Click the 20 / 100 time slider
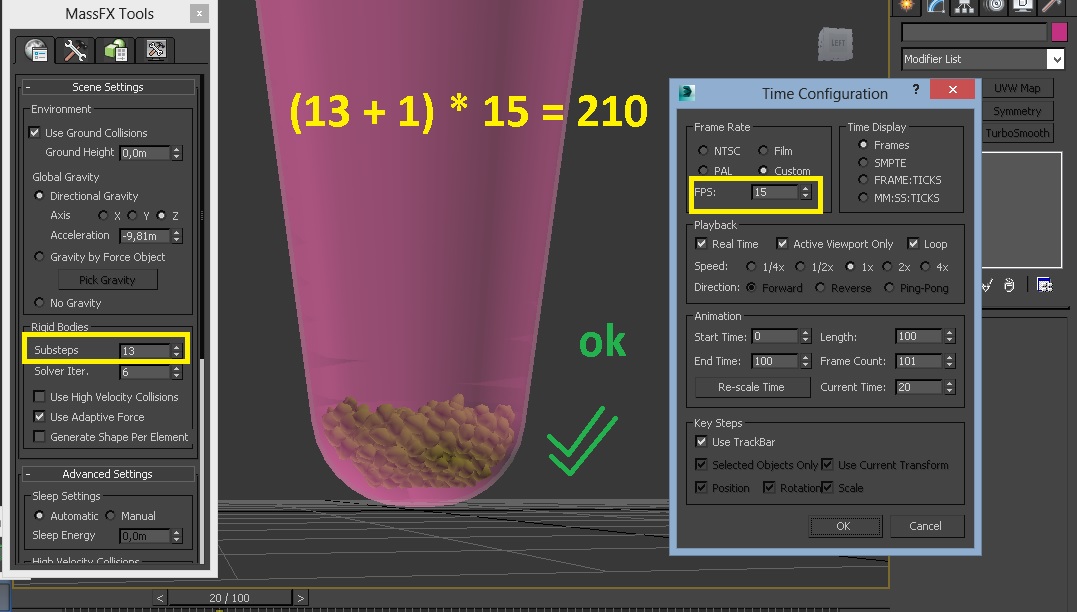Viewport: 1077px width, 612px height. click(x=230, y=598)
